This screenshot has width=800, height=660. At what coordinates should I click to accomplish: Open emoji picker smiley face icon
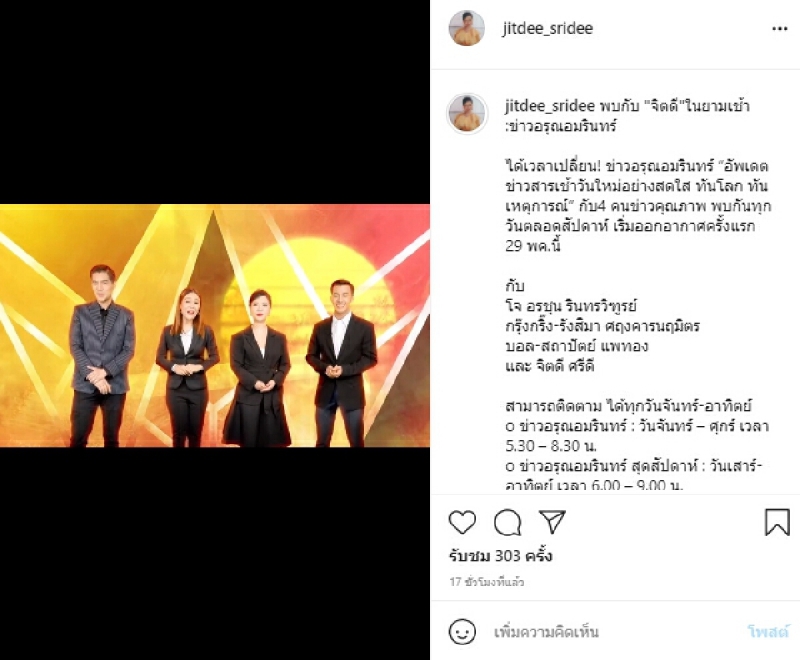(462, 632)
